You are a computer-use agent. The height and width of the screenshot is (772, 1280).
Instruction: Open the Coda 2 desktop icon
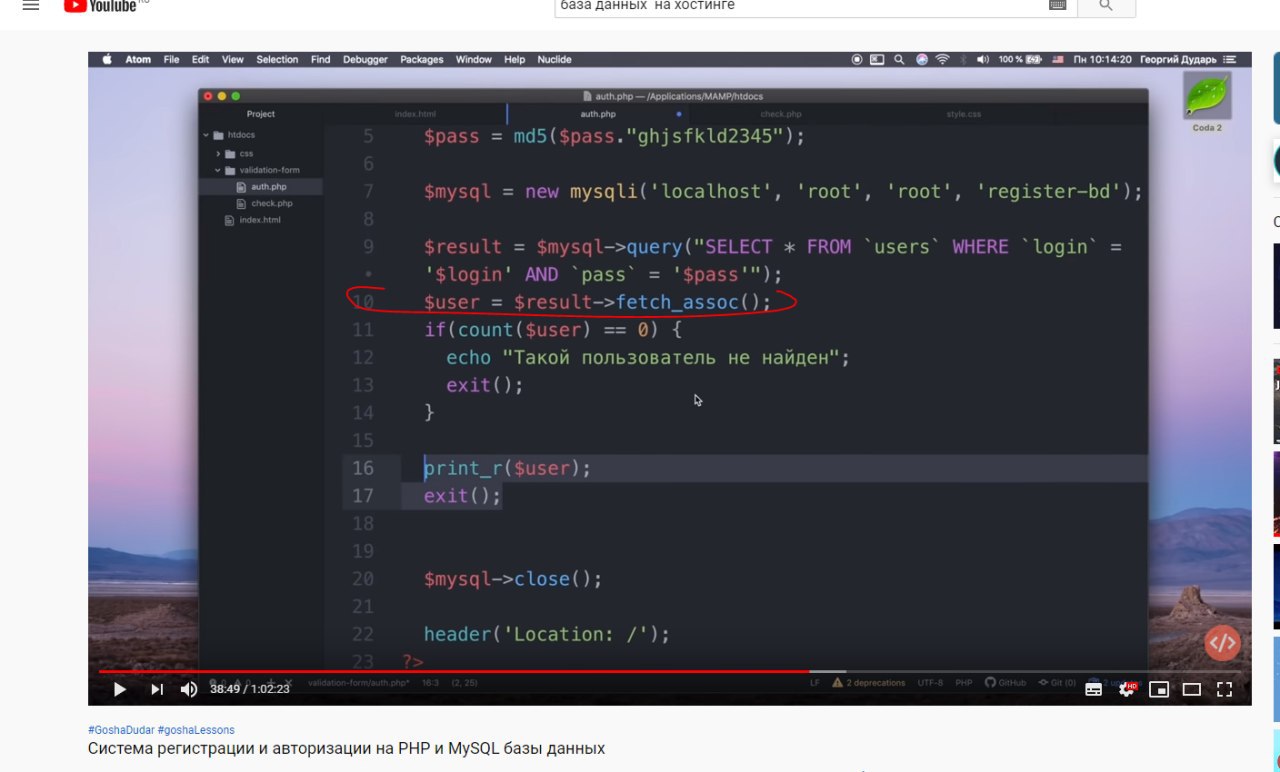tap(1207, 102)
